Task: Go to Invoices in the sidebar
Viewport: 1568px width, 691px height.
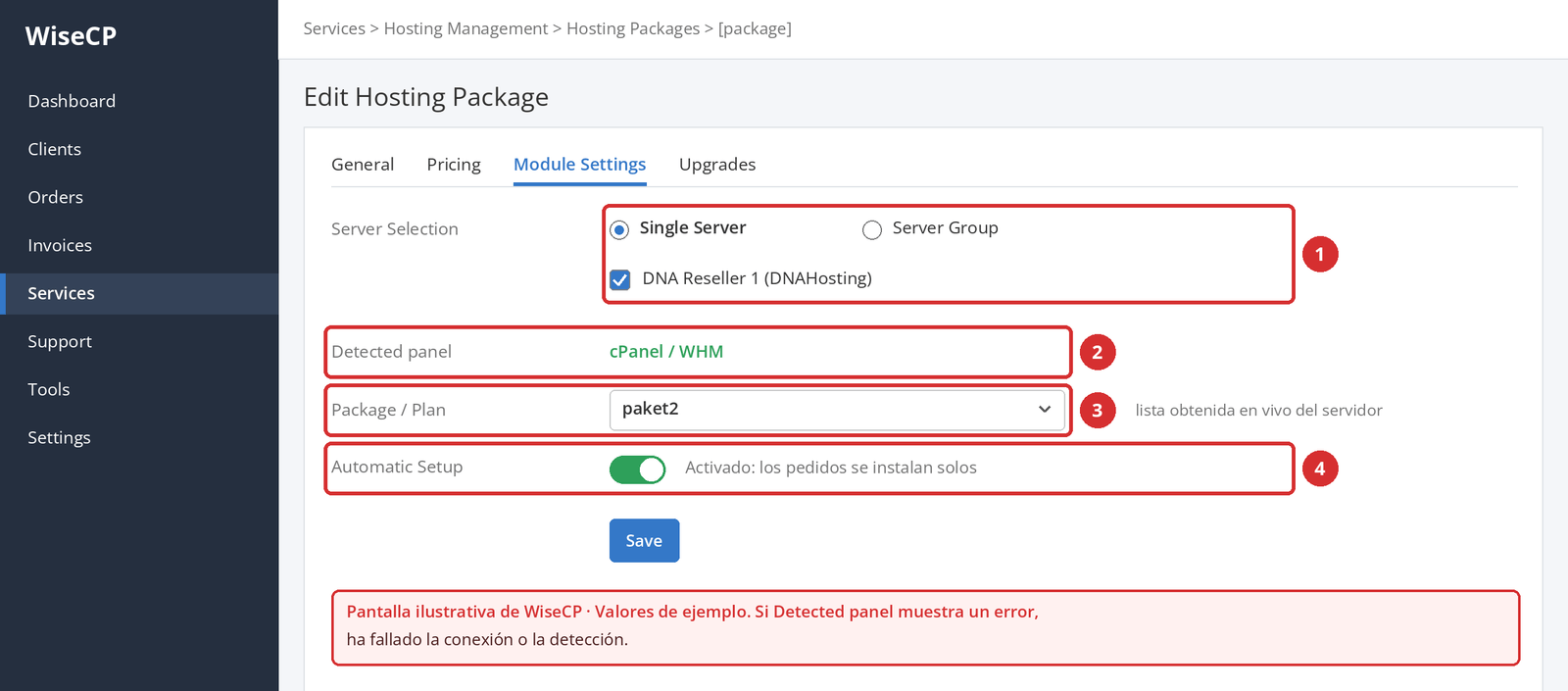Action: [60, 245]
